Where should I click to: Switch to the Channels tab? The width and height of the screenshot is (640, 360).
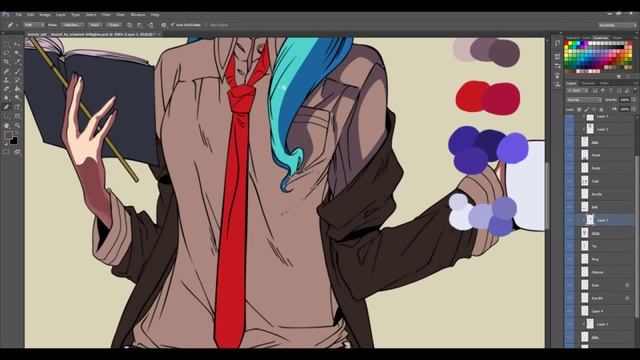tap(588, 83)
